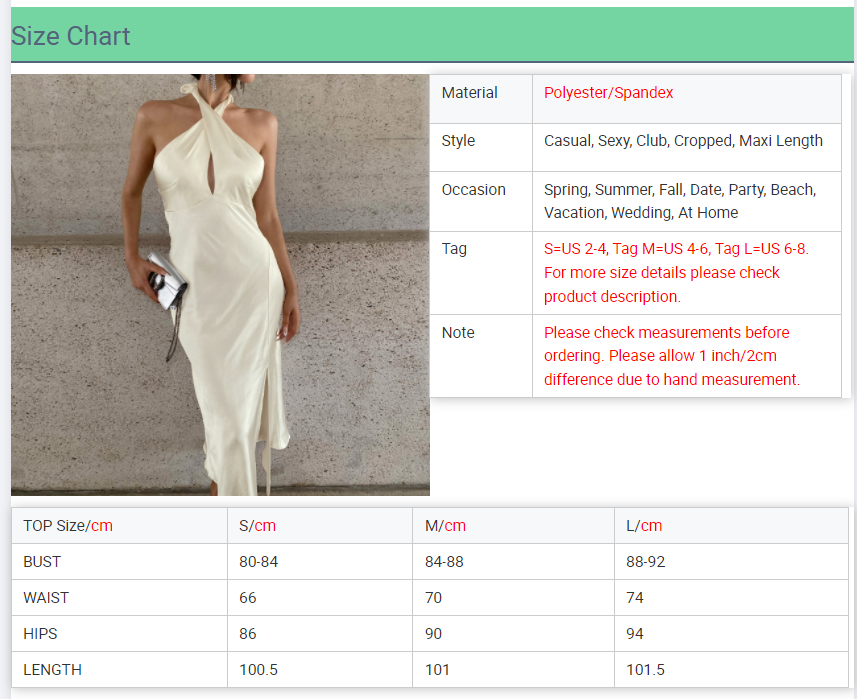Select the HIPS value 94 for large

tap(635, 634)
